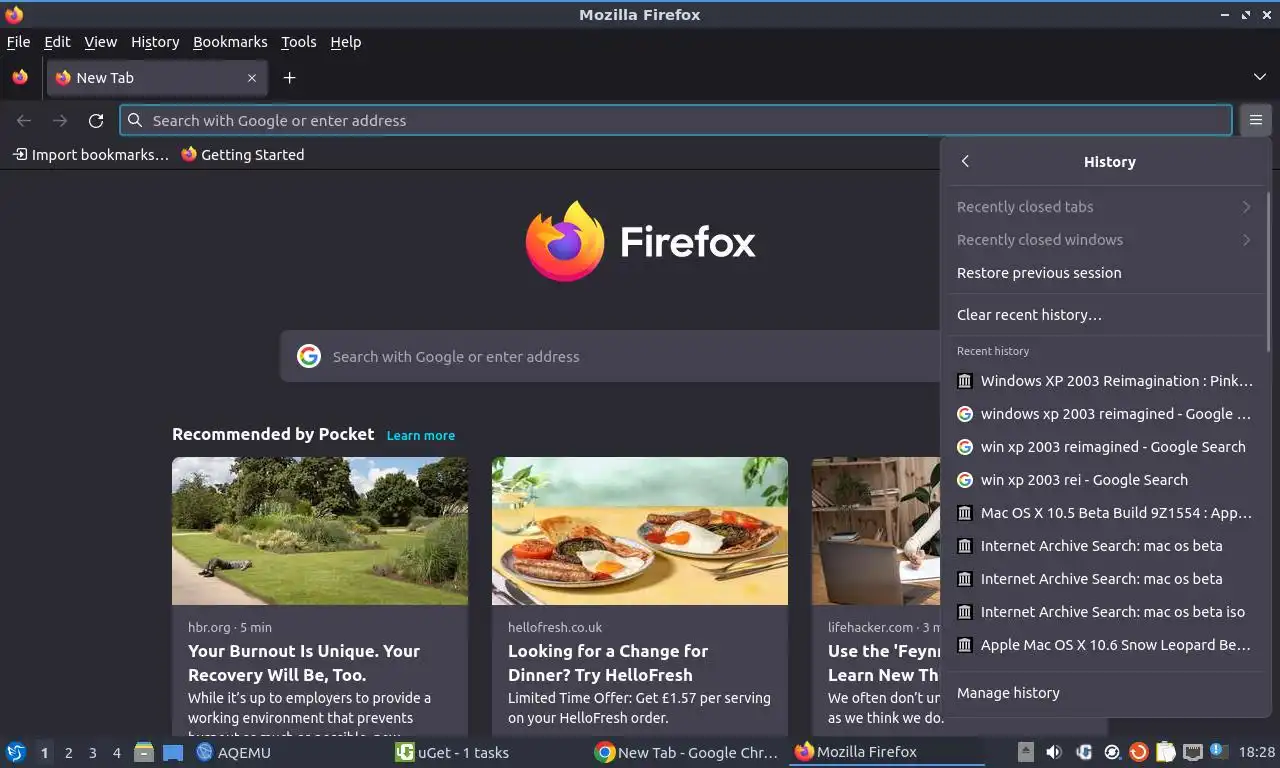
Task: Switch to New Tab - Google Chrome window
Action: pos(688,752)
